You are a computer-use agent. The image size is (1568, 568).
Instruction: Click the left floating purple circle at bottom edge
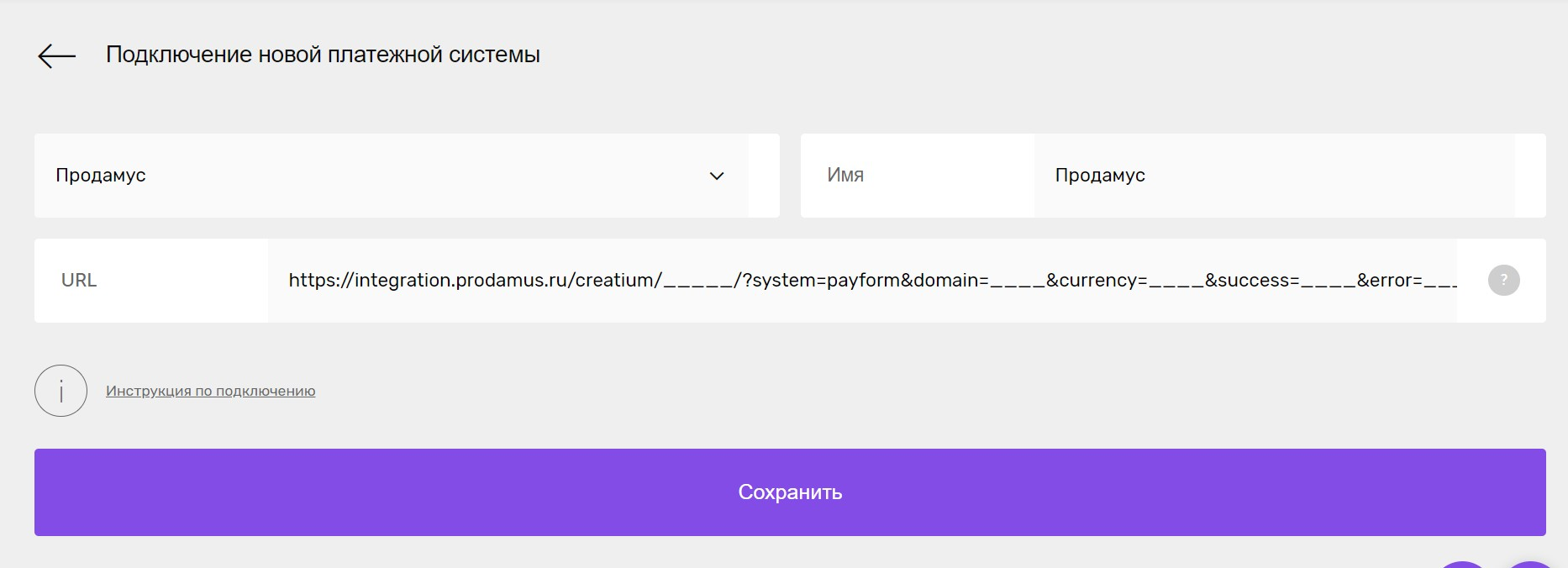(1462, 565)
